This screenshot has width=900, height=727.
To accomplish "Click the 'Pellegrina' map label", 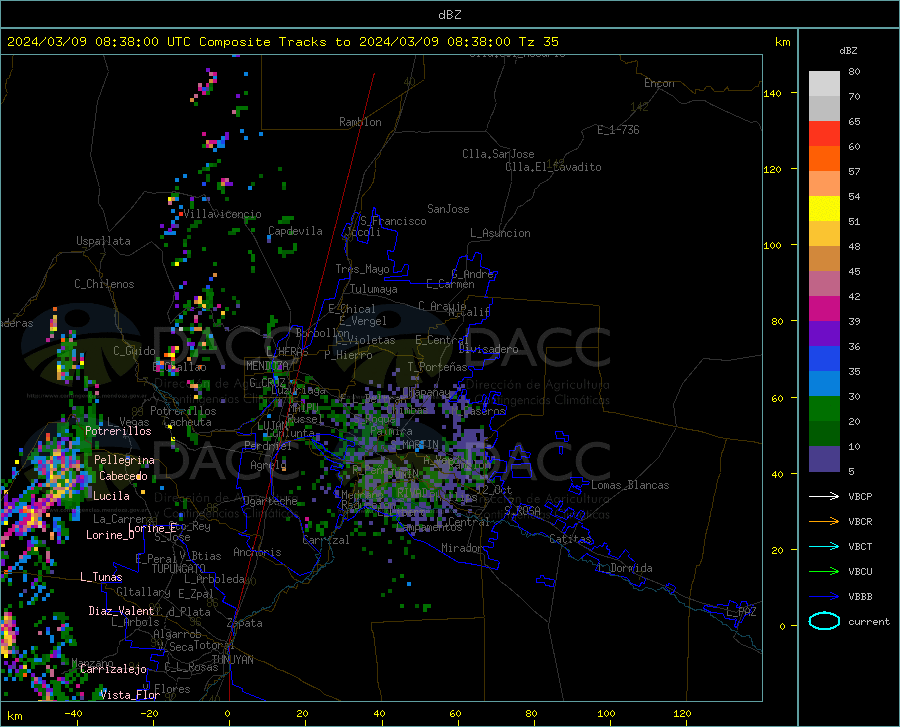I will pyautogui.click(x=124, y=460).
